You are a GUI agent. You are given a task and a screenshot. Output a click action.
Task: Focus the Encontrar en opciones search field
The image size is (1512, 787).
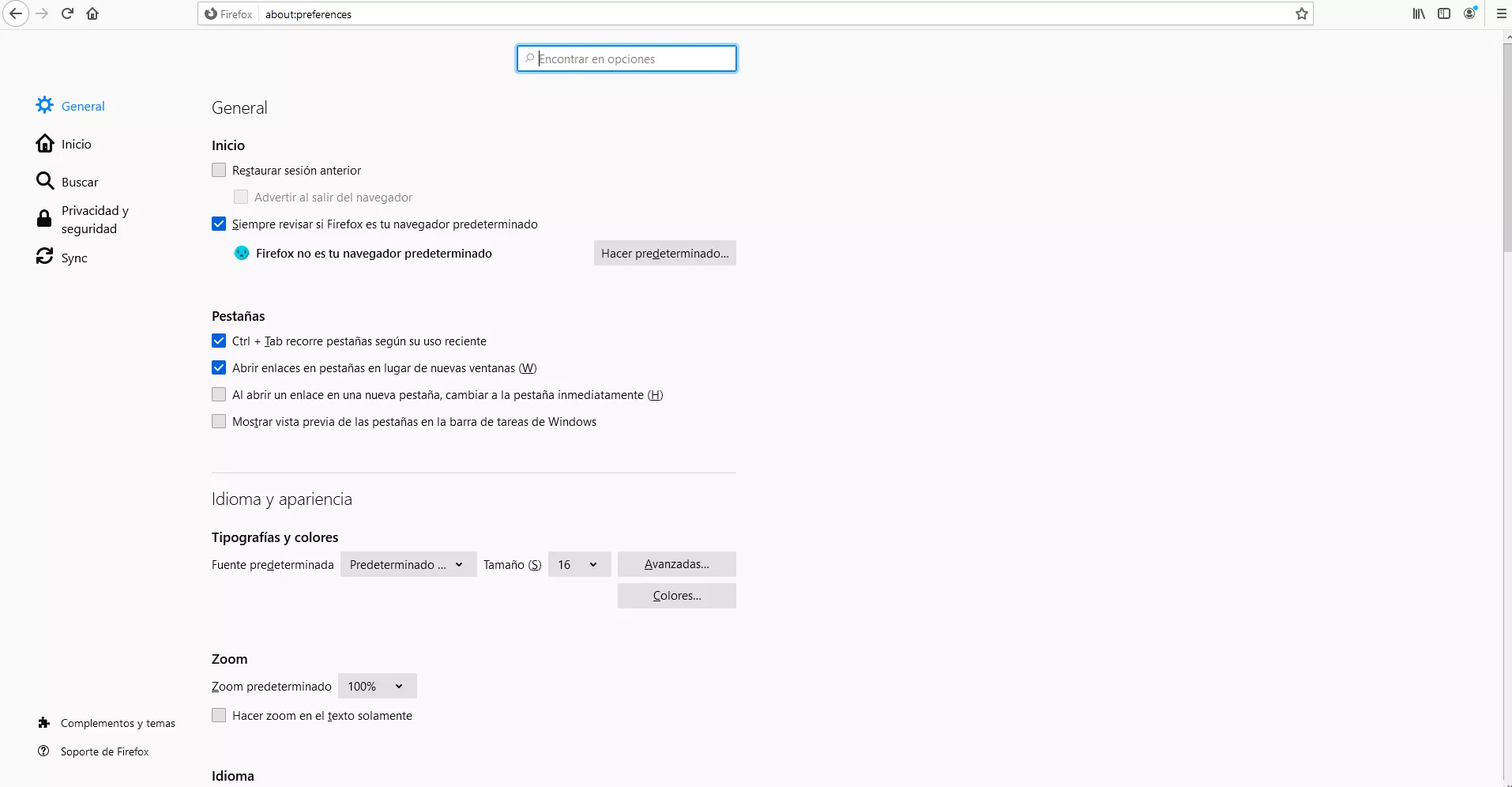click(x=627, y=58)
